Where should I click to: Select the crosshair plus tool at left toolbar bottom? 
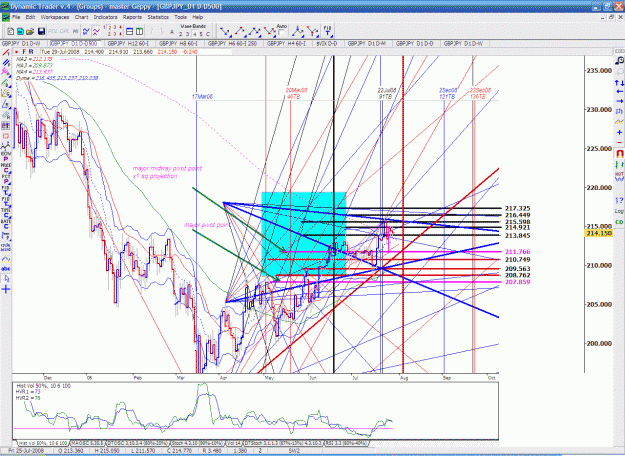click(6, 289)
